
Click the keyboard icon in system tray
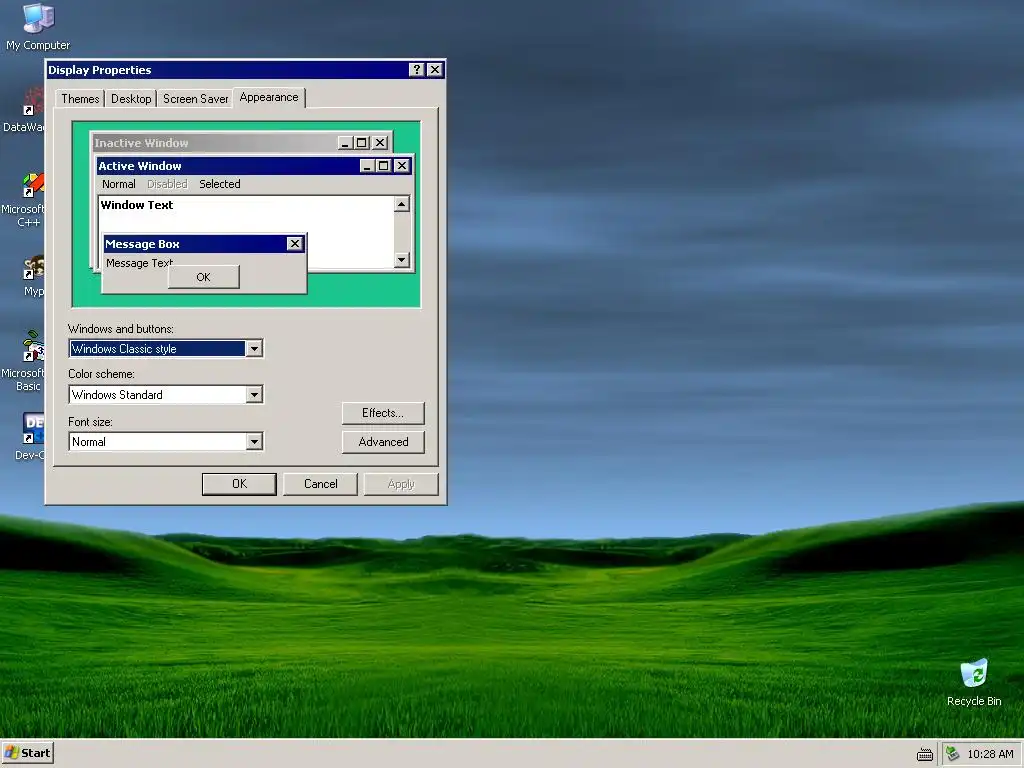pyautogui.click(x=924, y=754)
